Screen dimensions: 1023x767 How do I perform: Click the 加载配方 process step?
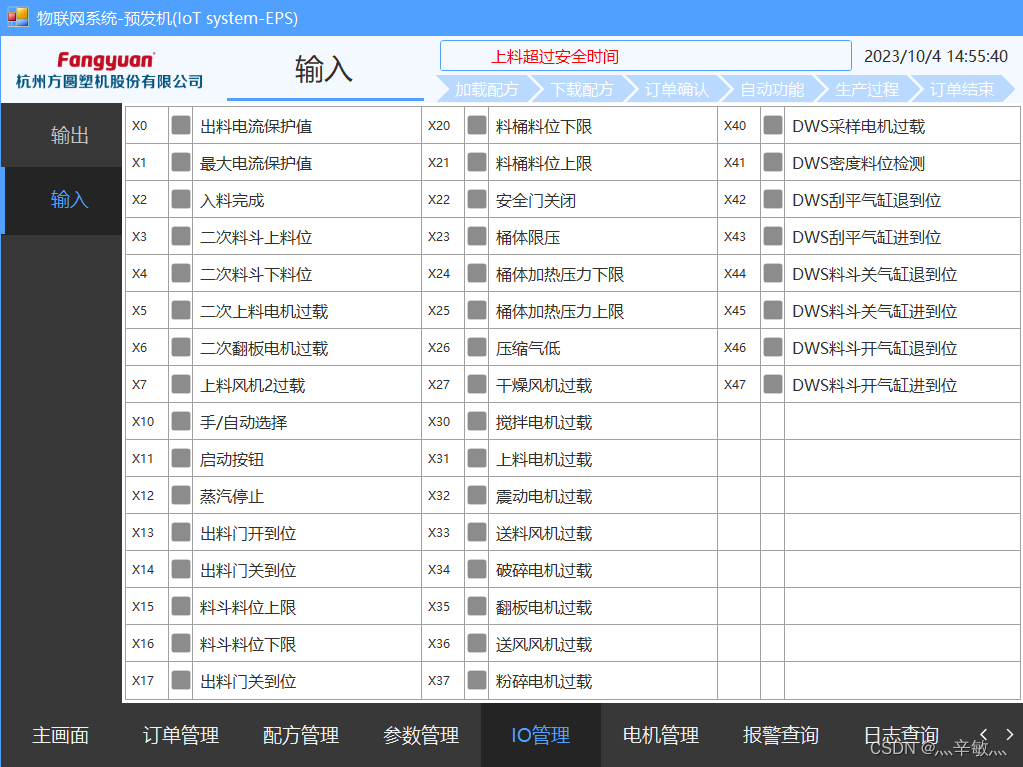(x=486, y=89)
